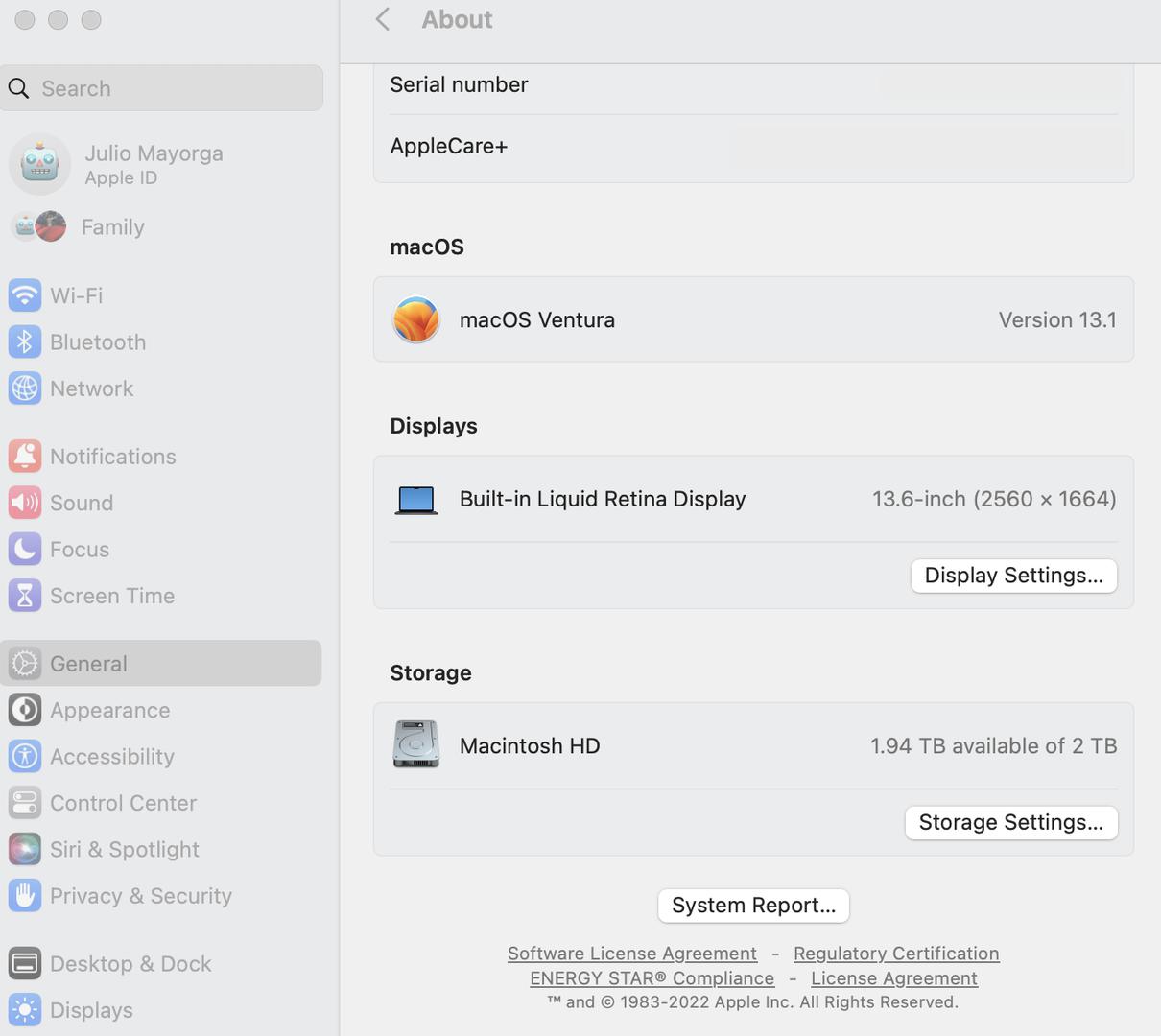Click the AppleCare+ row label
This screenshot has width=1161, height=1036.
(449, 146)
